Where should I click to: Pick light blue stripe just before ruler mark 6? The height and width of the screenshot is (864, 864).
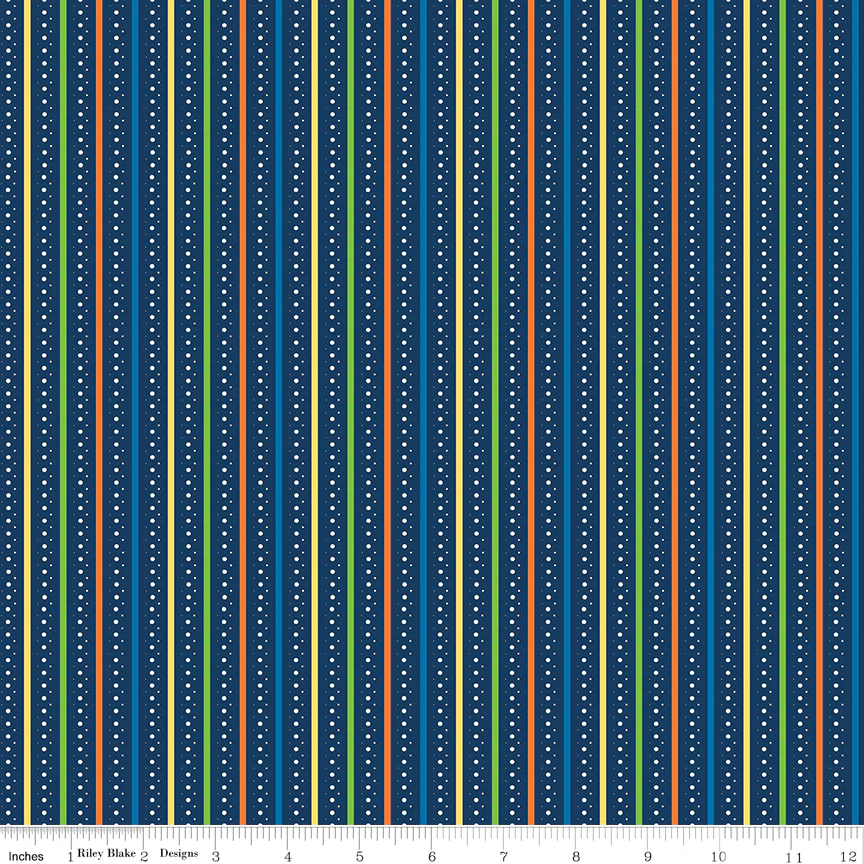coord(423,412)
